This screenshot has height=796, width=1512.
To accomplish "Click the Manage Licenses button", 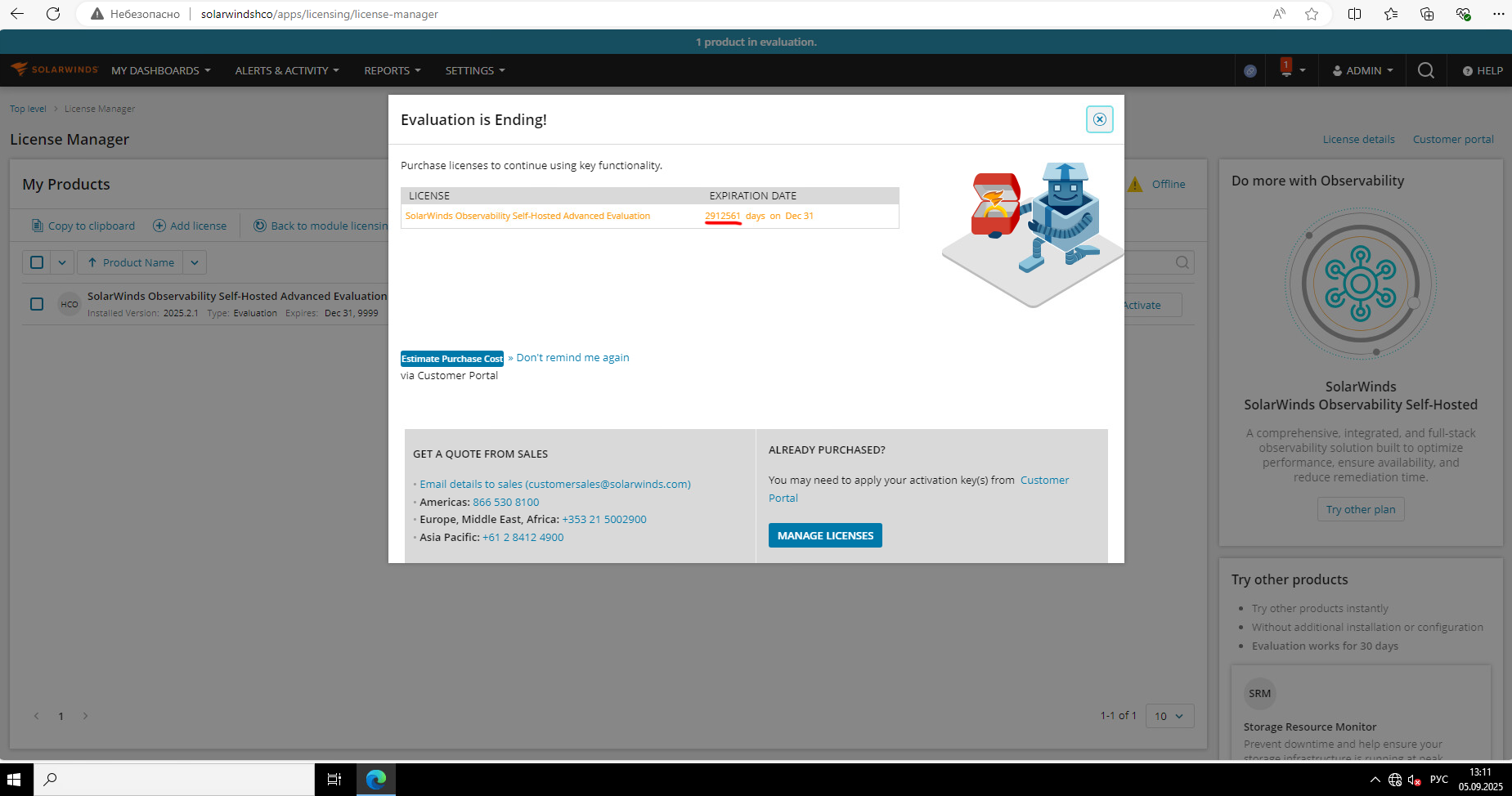I will pos(825,535).
